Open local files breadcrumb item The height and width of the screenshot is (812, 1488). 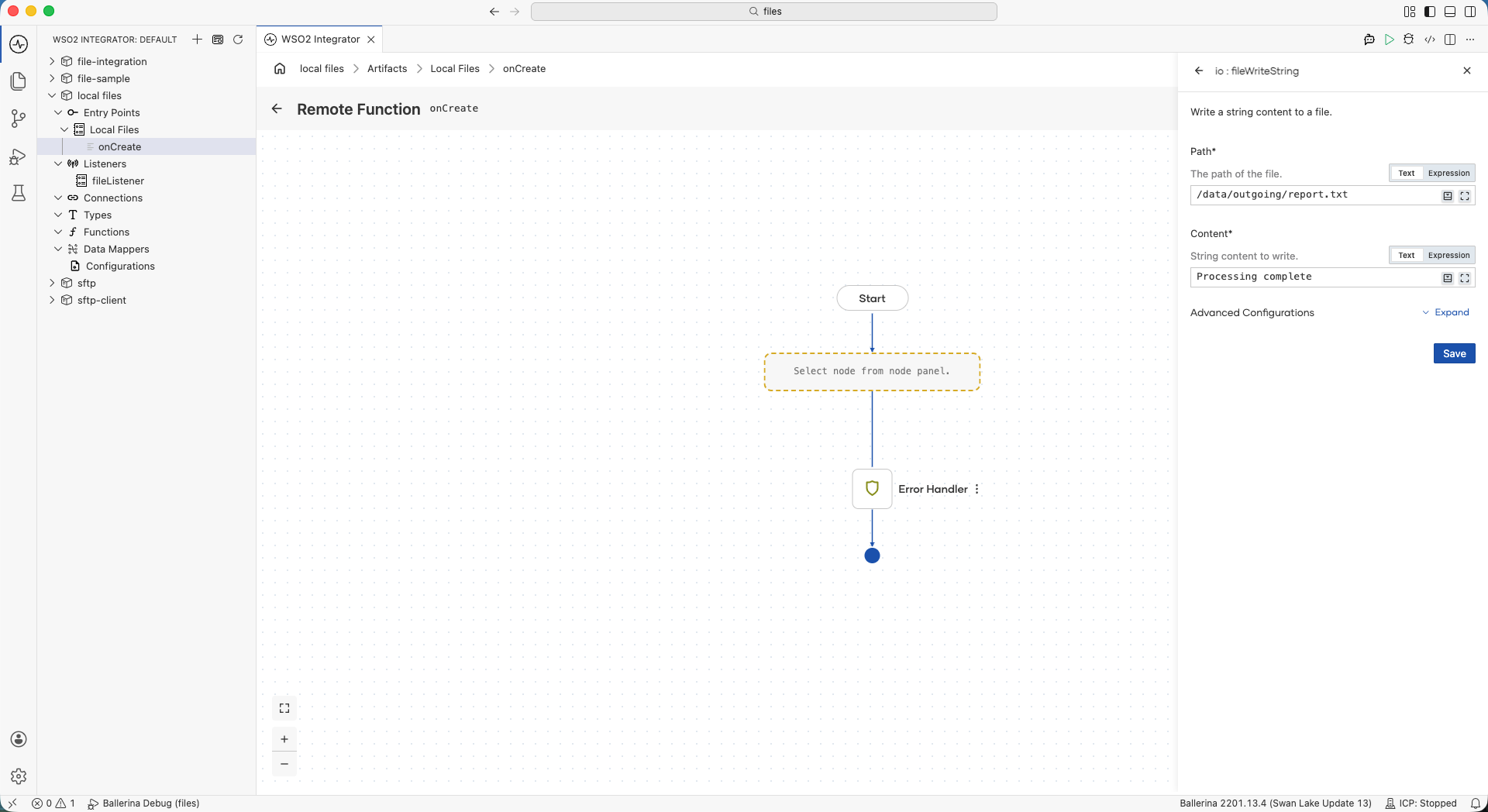[322, 69]
